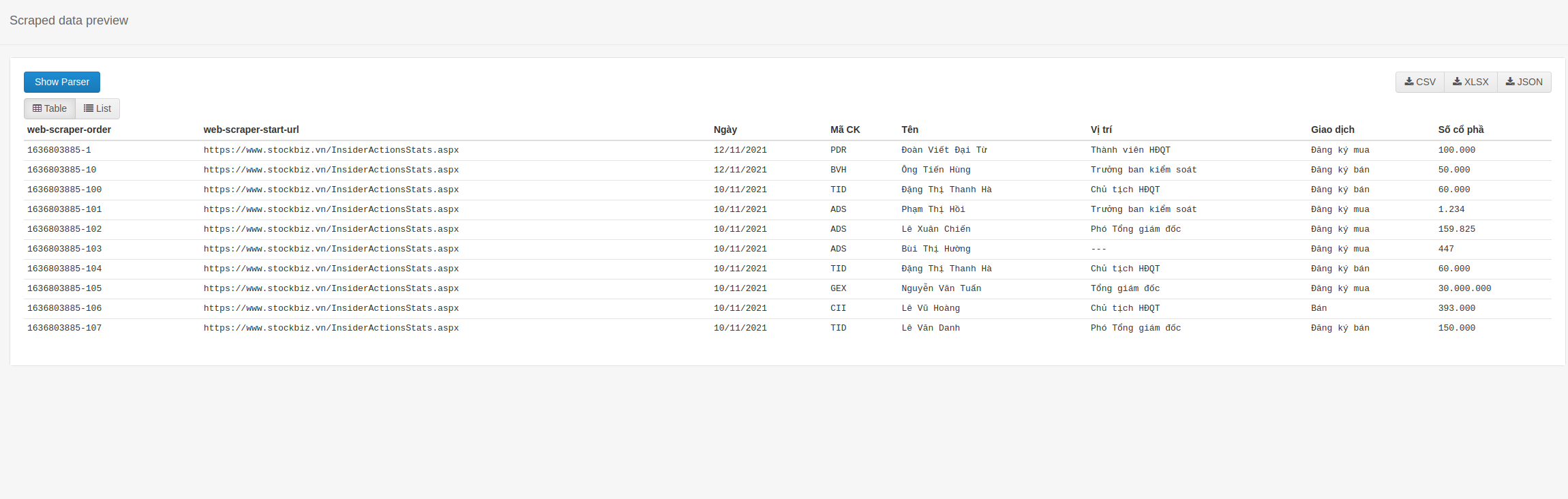Screen dimensions: 1568x499
Task: Select the Mã CK column header
Action: tap(845, 130)
